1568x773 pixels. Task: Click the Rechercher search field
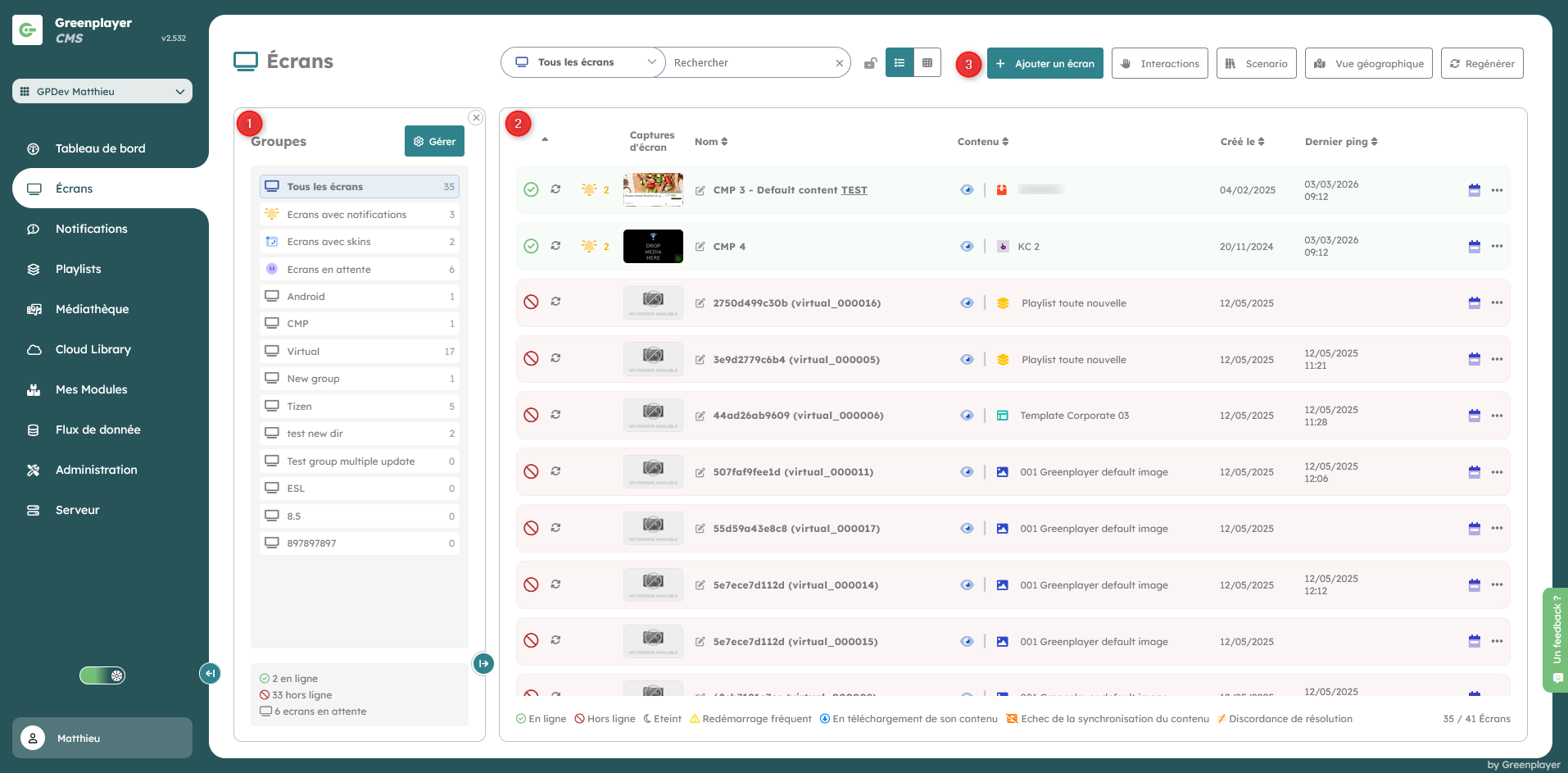750,63
